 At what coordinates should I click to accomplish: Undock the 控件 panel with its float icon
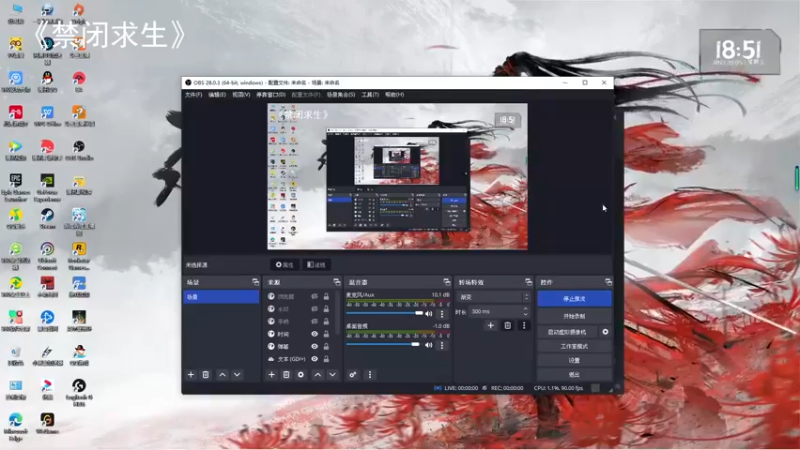(608, 282)
